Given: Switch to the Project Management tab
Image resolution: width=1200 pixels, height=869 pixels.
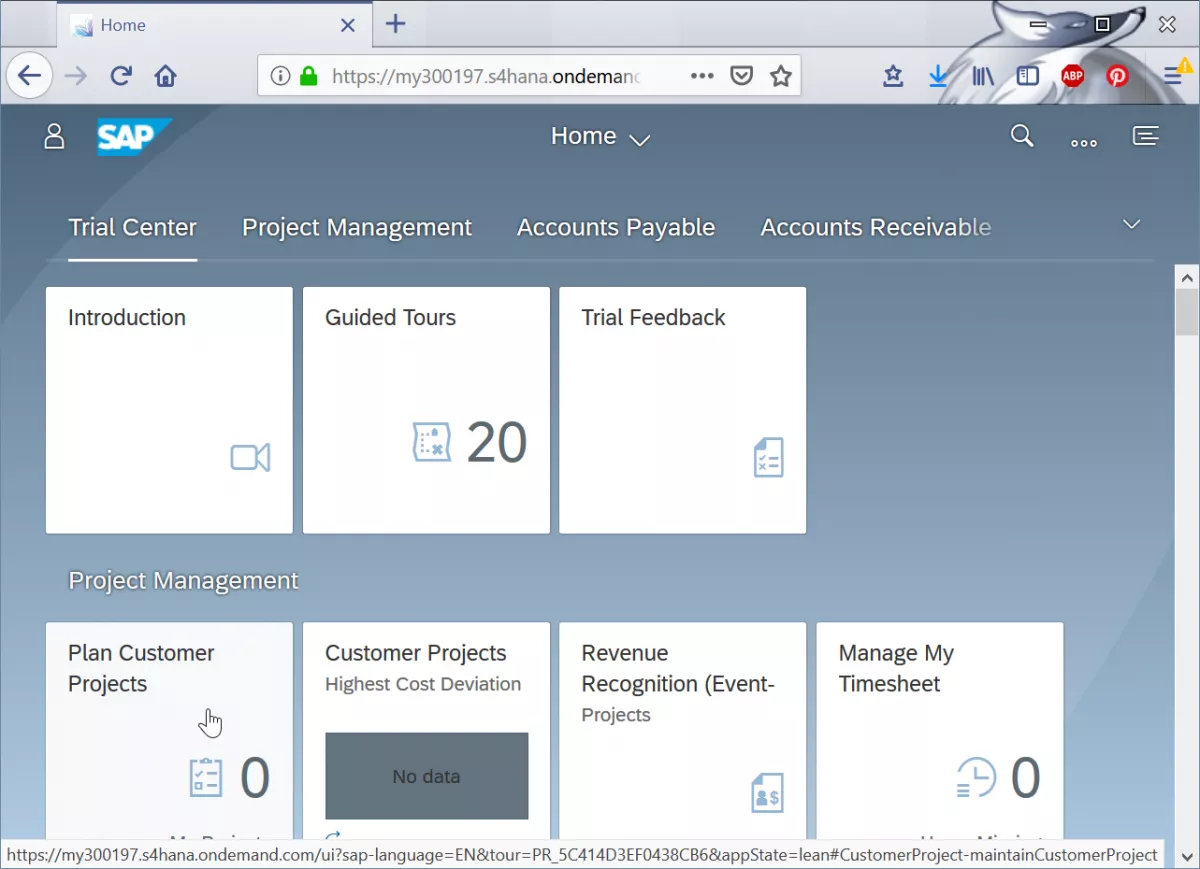Looking at the screenshot, I should tap(357, 227).
